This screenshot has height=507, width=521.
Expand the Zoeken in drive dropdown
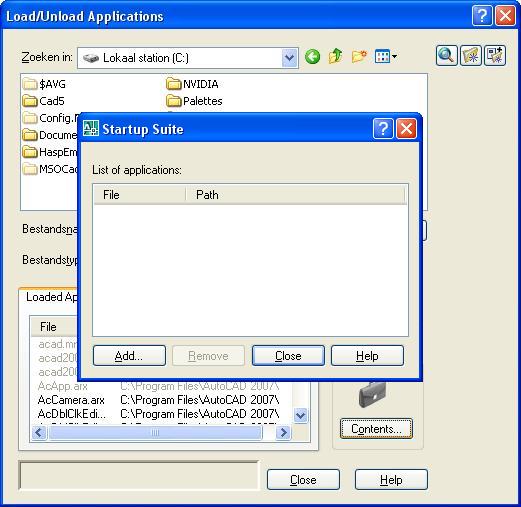[x=290, y=58]
